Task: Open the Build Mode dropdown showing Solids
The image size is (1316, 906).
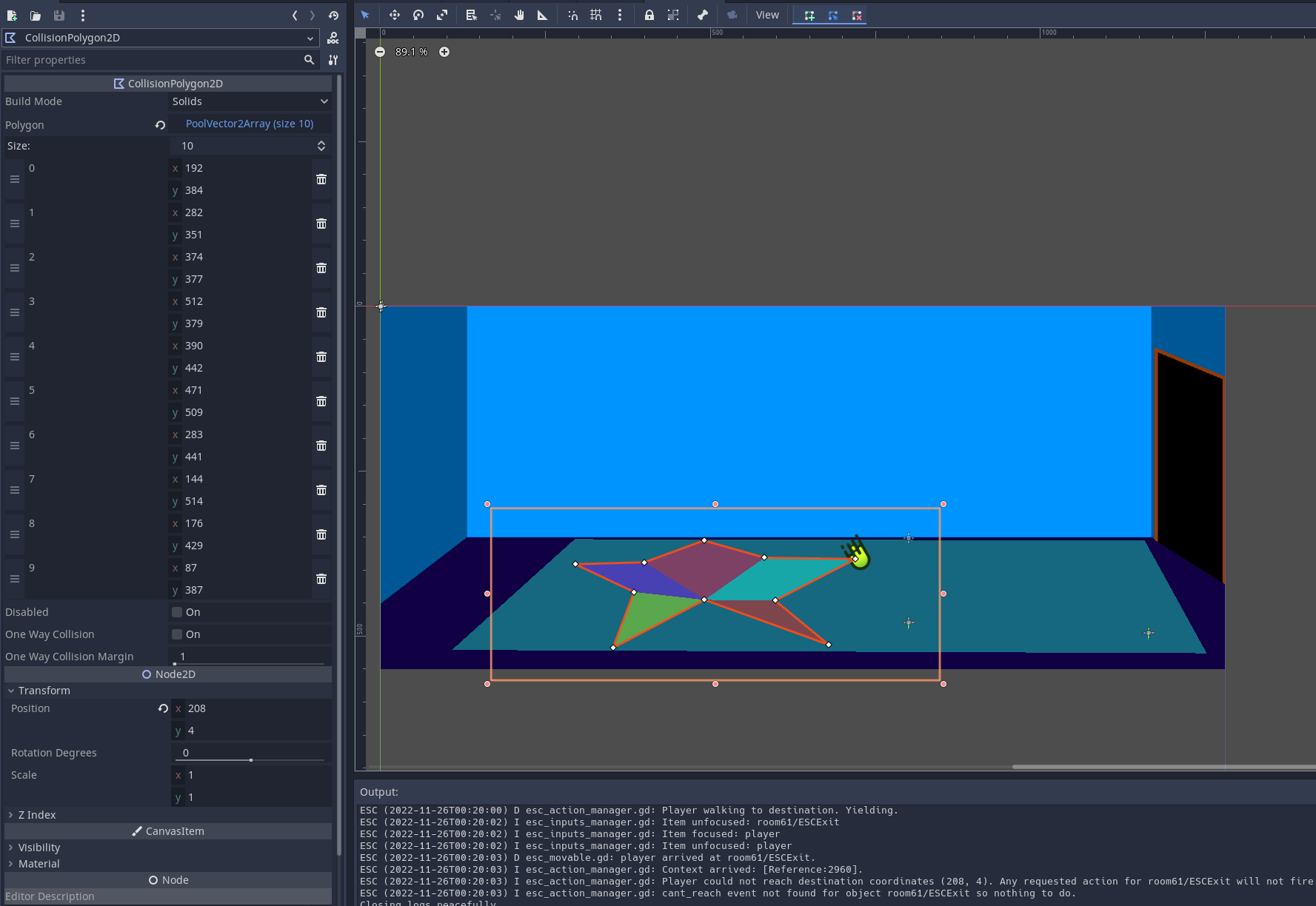Action: [x=250, y=101]
